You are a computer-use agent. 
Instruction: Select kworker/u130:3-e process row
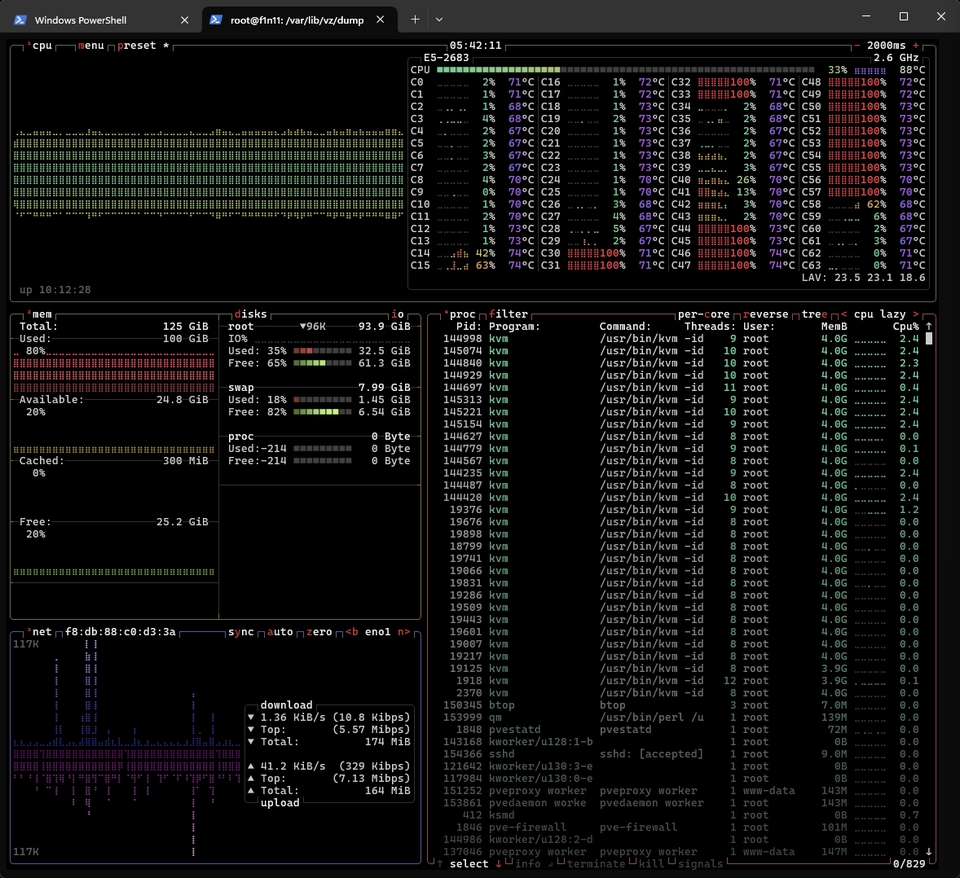click(681, 767)
